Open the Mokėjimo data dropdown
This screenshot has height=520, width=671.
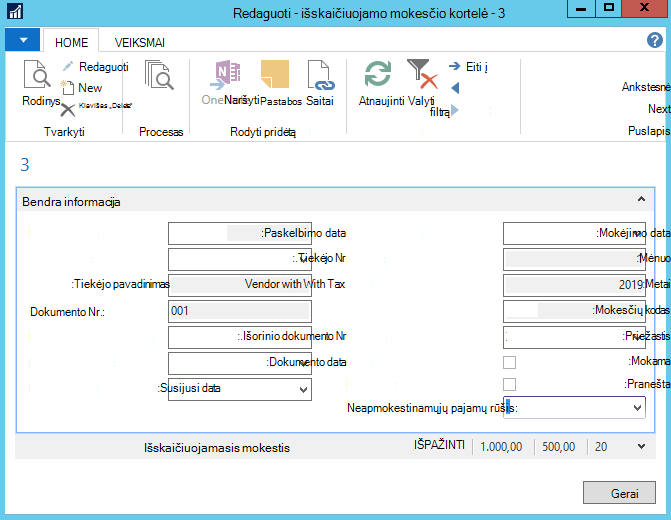click(637, 234)
